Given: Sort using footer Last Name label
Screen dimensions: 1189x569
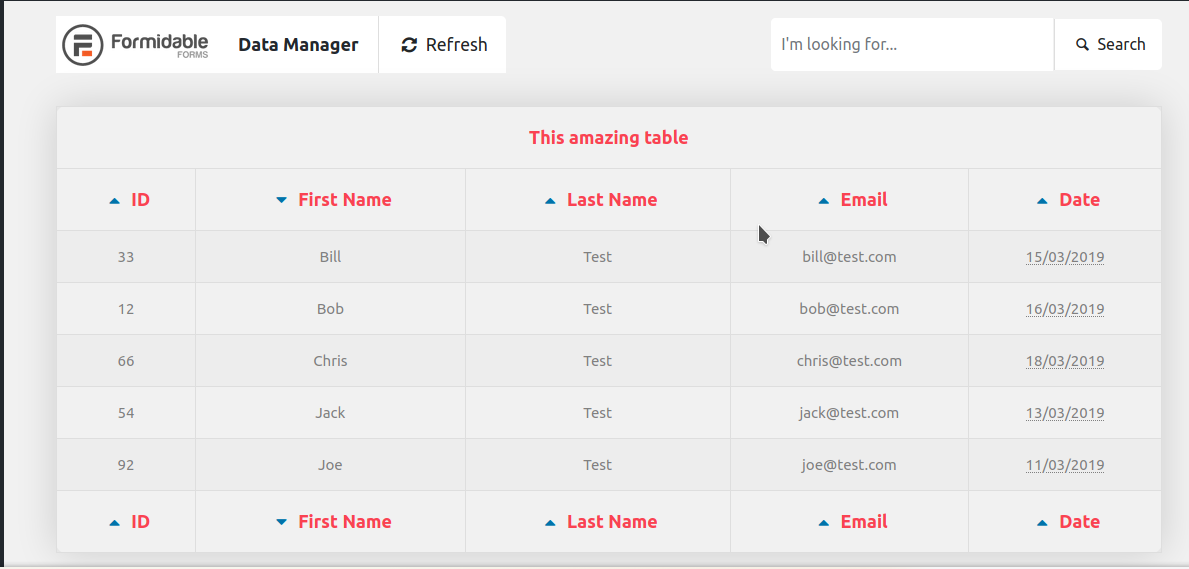Looking at the screenshot, I should 612,521.
